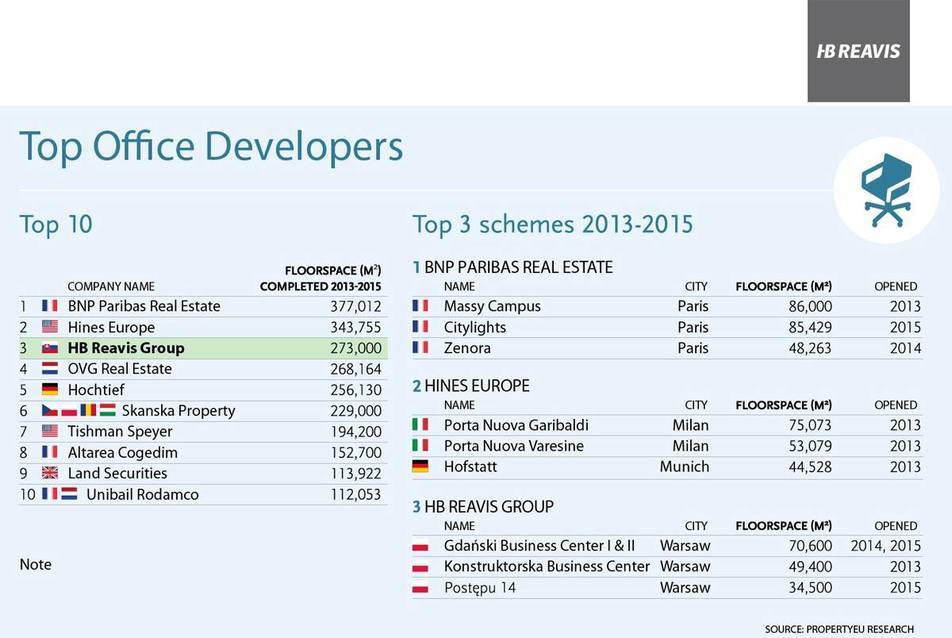
Task: Select the "Gdański Business Center I & II" scheme name
Action: coord(540,546)
